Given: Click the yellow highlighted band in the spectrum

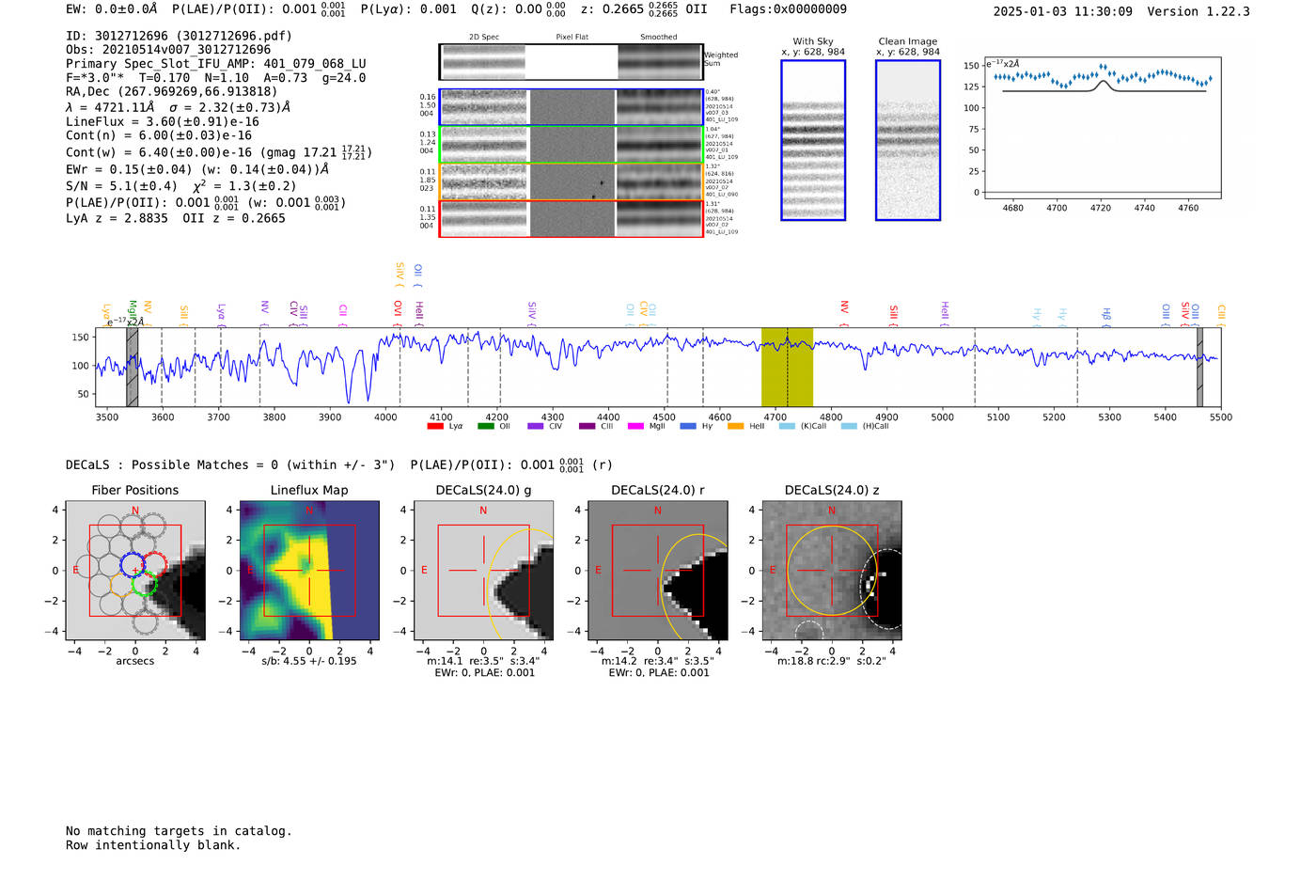Looking at the screenshot, I should coord(787,367).
